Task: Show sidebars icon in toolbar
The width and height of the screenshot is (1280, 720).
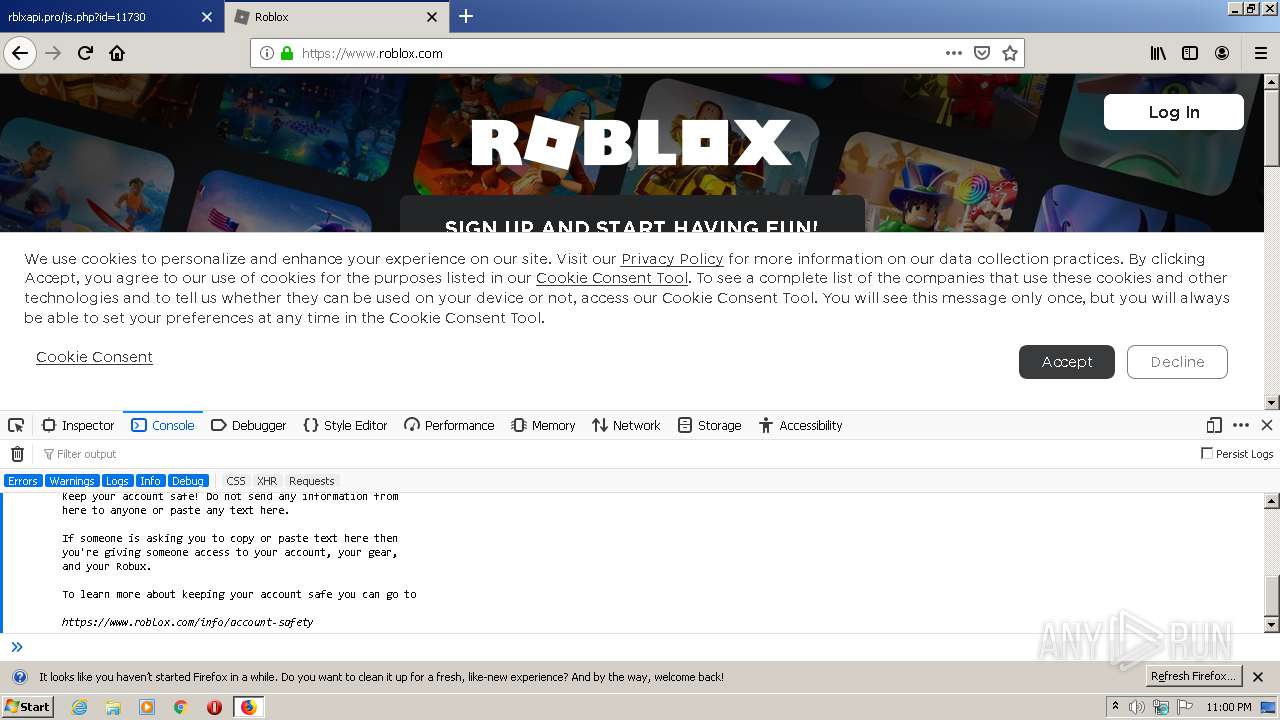Action: 1190,53
